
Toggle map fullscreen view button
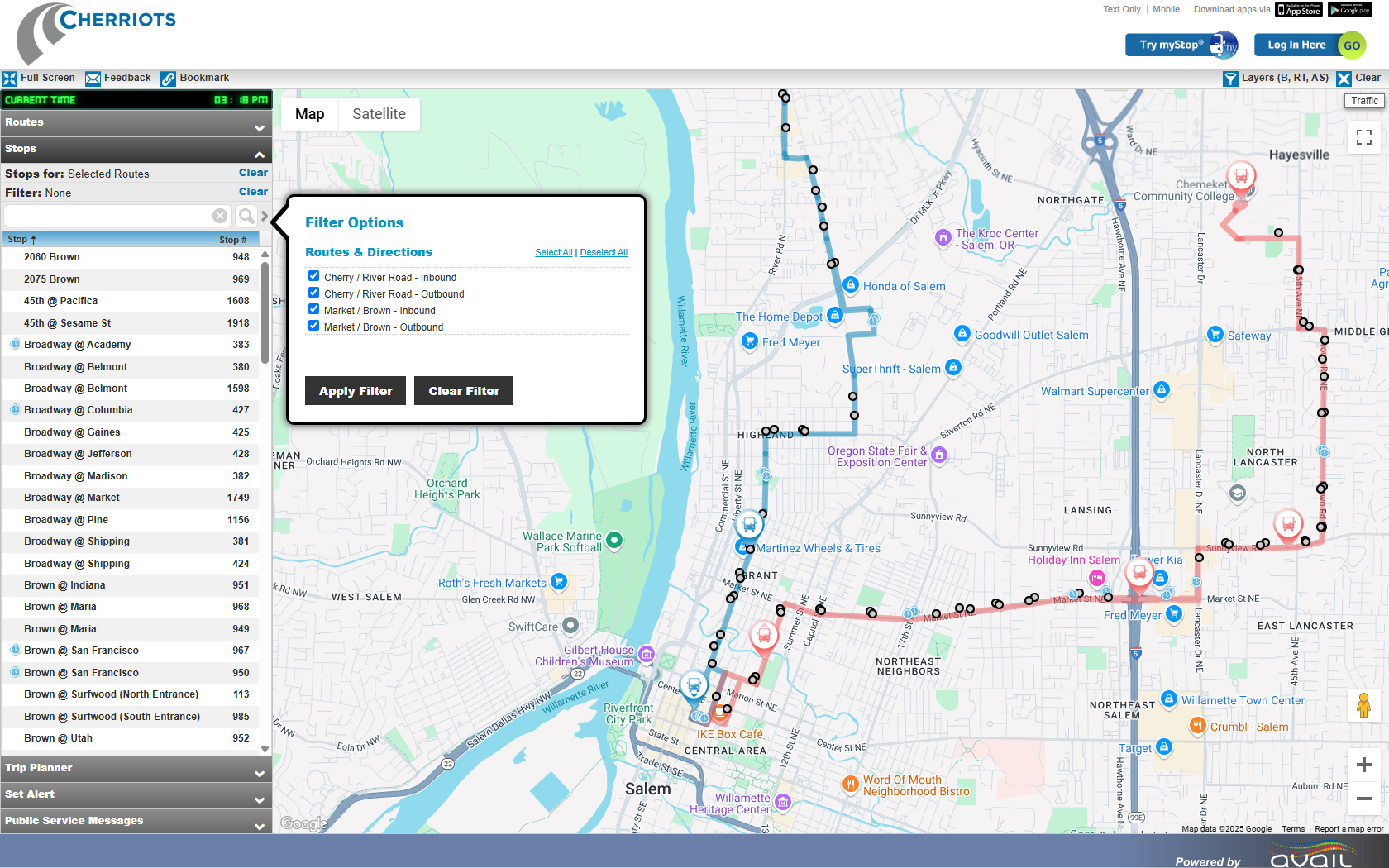(1363, 137)
